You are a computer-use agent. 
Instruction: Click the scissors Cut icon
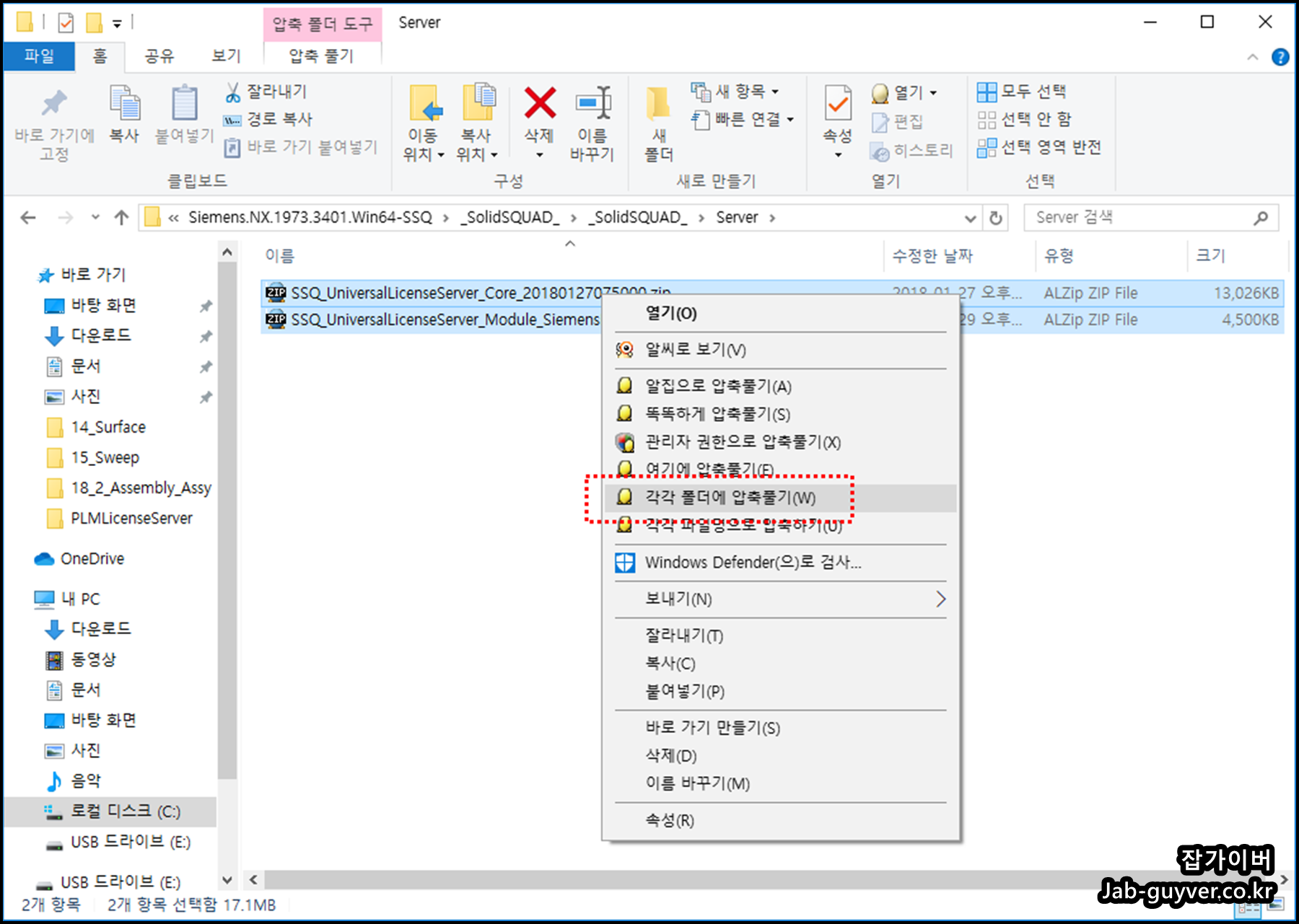[x=232, y=92]
